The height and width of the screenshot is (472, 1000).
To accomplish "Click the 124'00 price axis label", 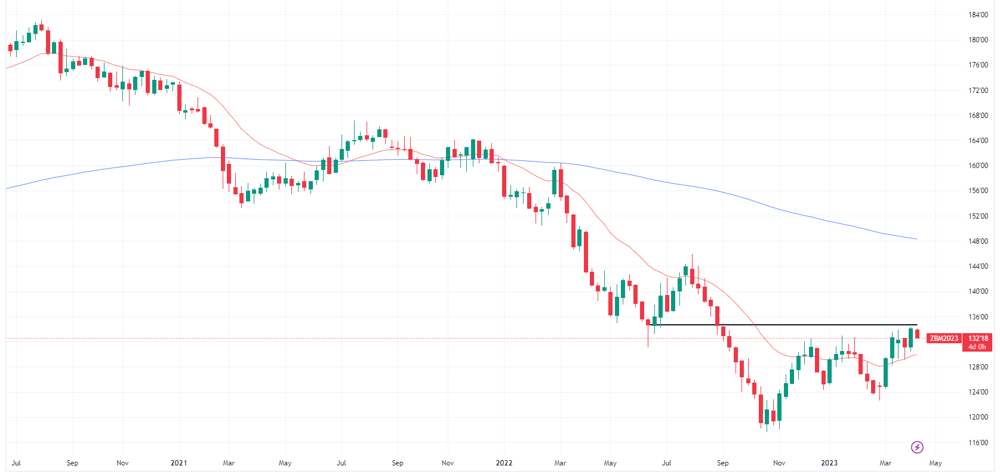I will coord(978,392).
